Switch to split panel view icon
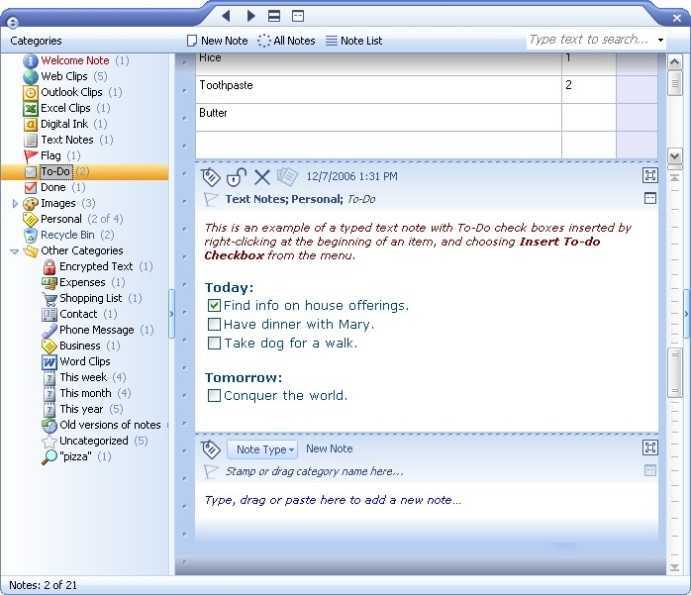This screenshot has height=595, width=691. [x=274, y=16]
